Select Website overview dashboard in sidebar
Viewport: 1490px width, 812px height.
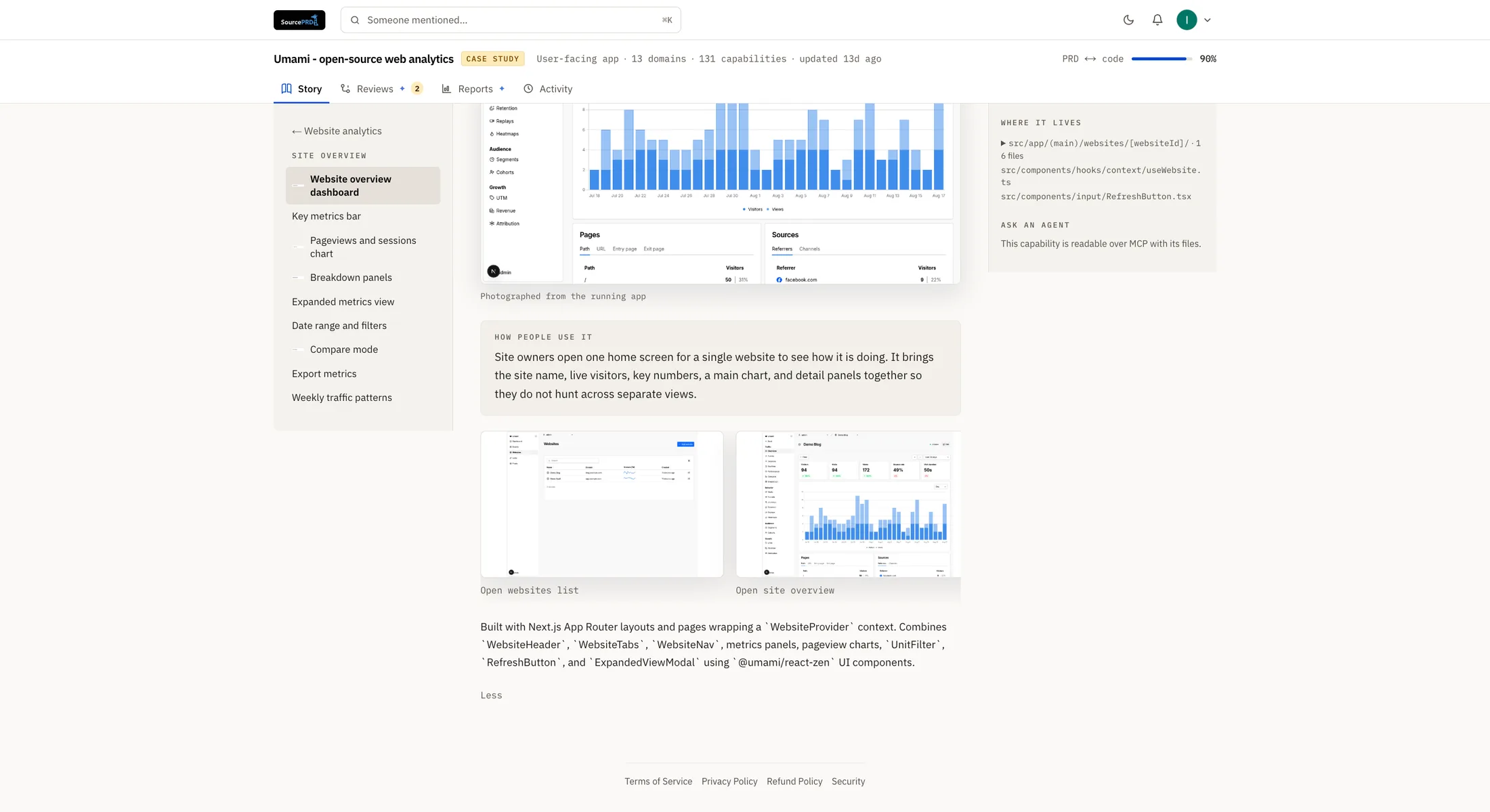(x=363, y=186)
